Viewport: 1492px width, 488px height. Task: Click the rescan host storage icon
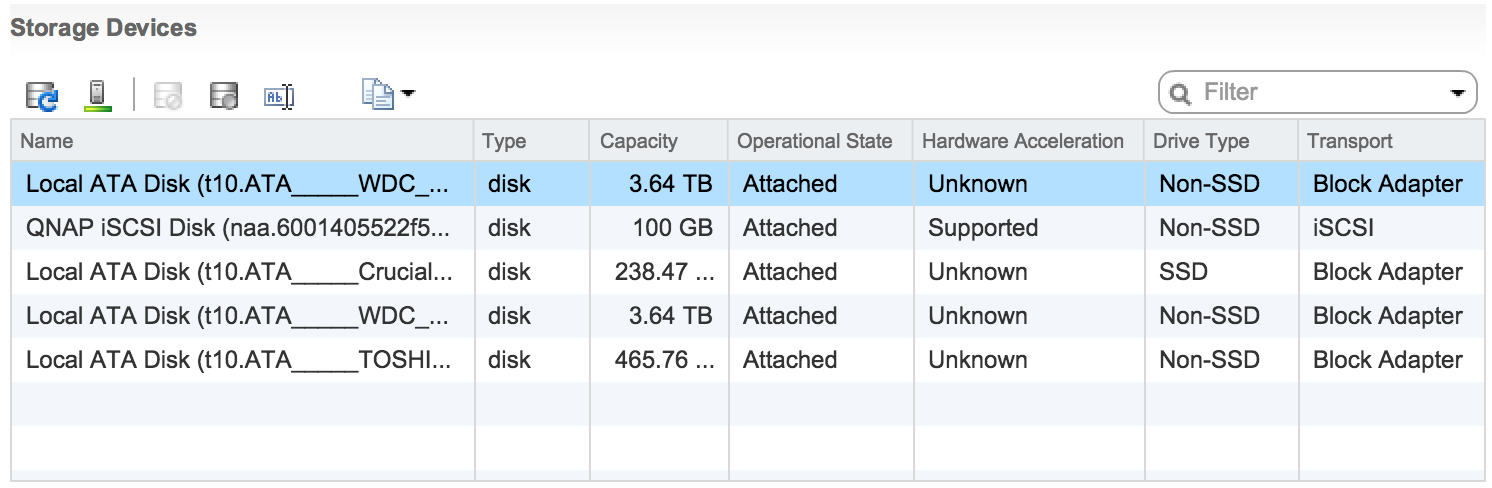tap(96, 95)
